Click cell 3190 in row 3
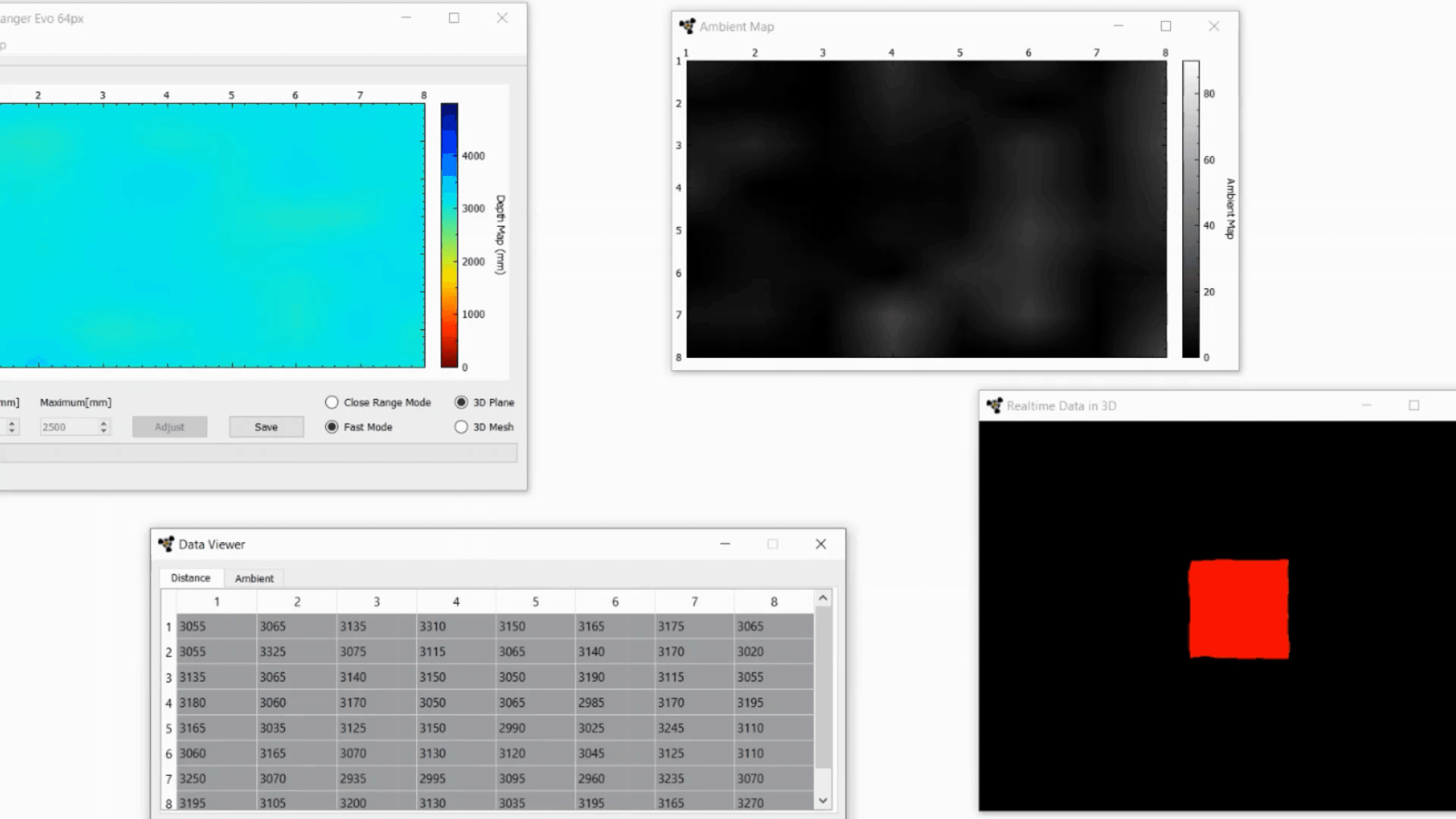The height and width of the screenshot is (819, 1456). tap(615, 677)
